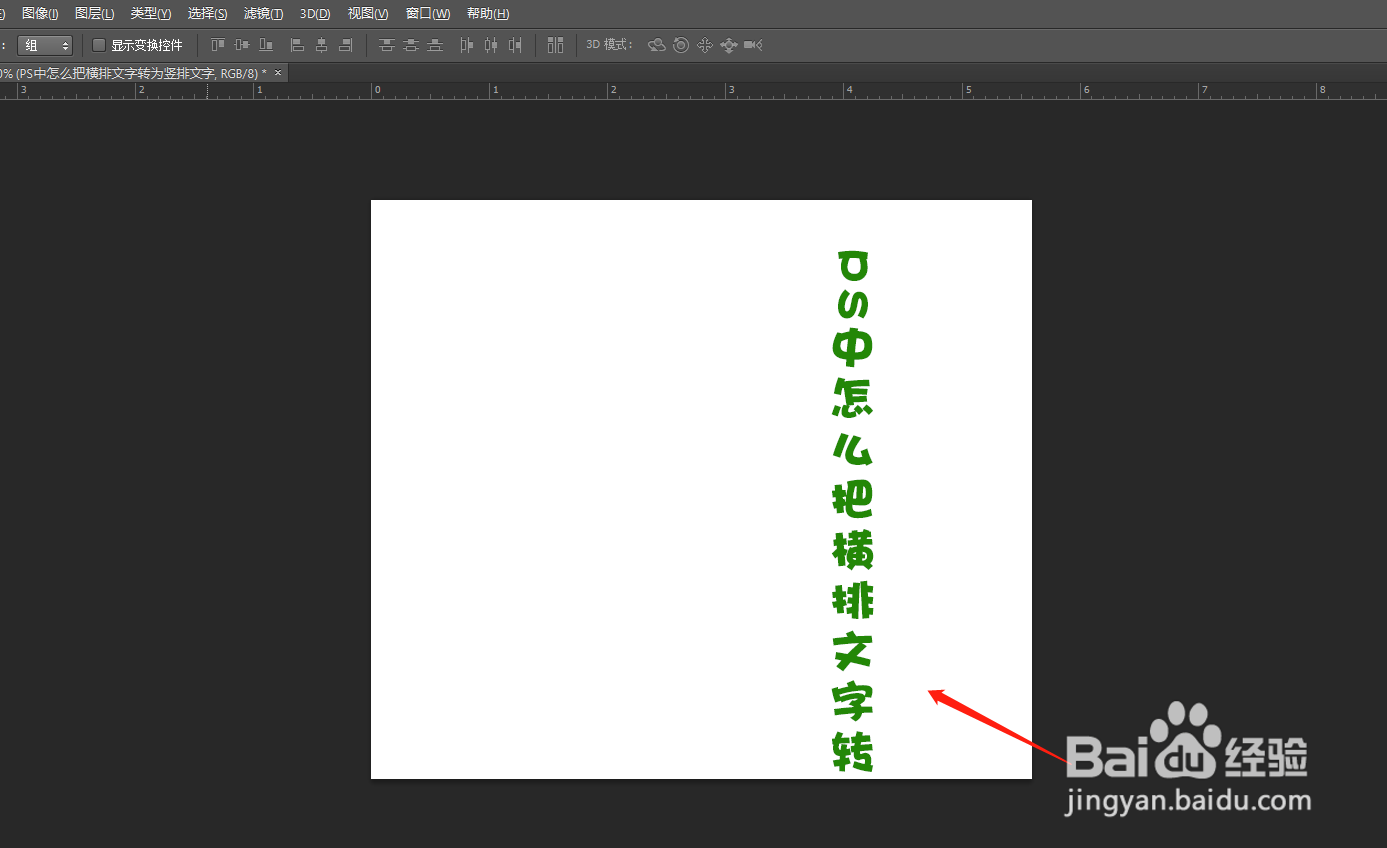Select the align vertical centers icon
The image size is (1387, 848).
point(241,45)
